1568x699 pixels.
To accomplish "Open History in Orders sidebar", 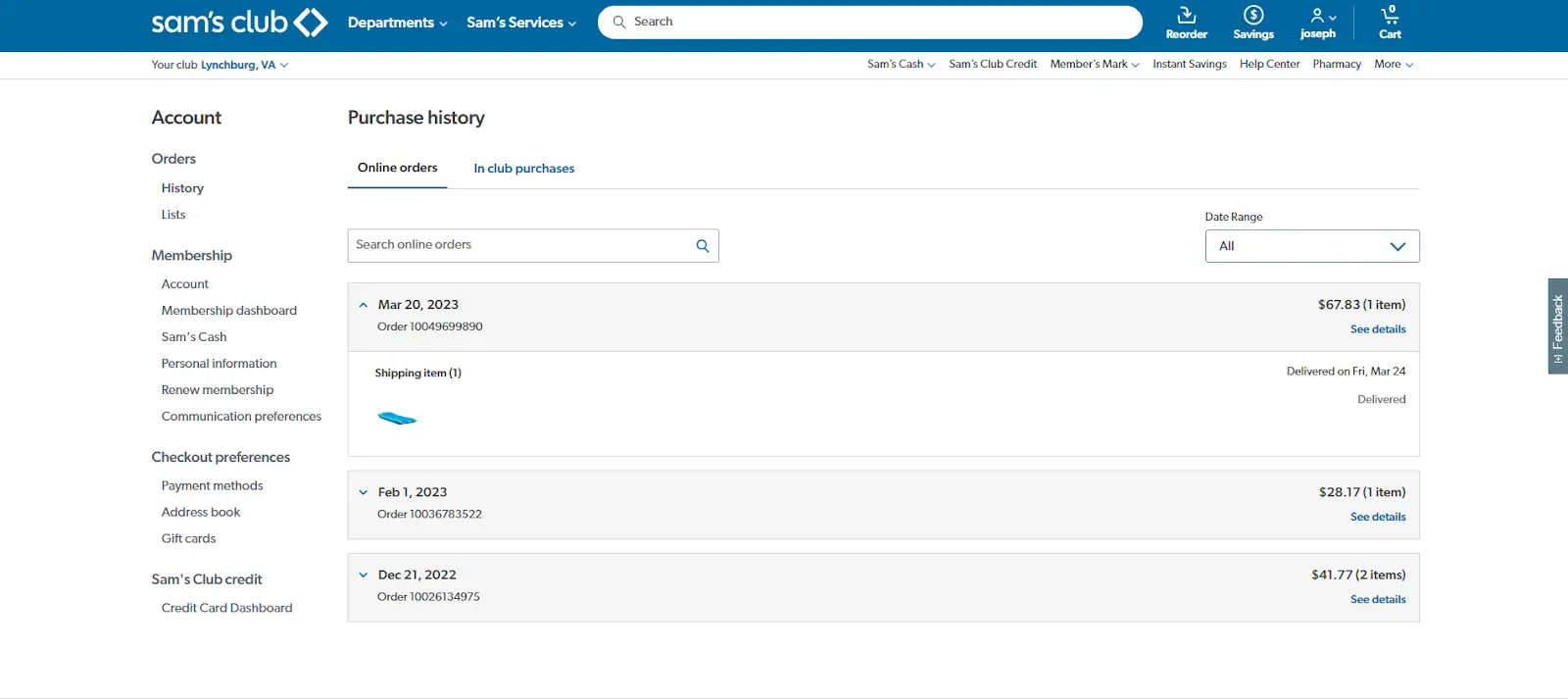I will [182, 188].
